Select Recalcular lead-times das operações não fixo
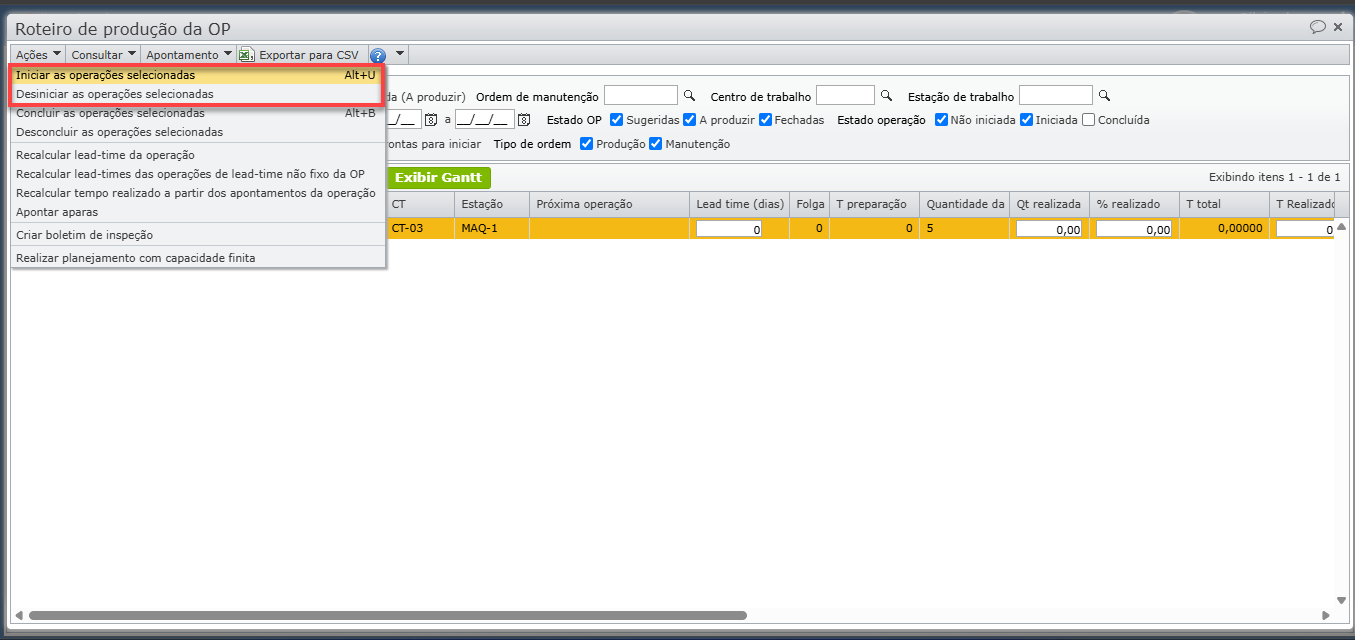This screenshot has height=640, width=1355. [x=196, y=174]
